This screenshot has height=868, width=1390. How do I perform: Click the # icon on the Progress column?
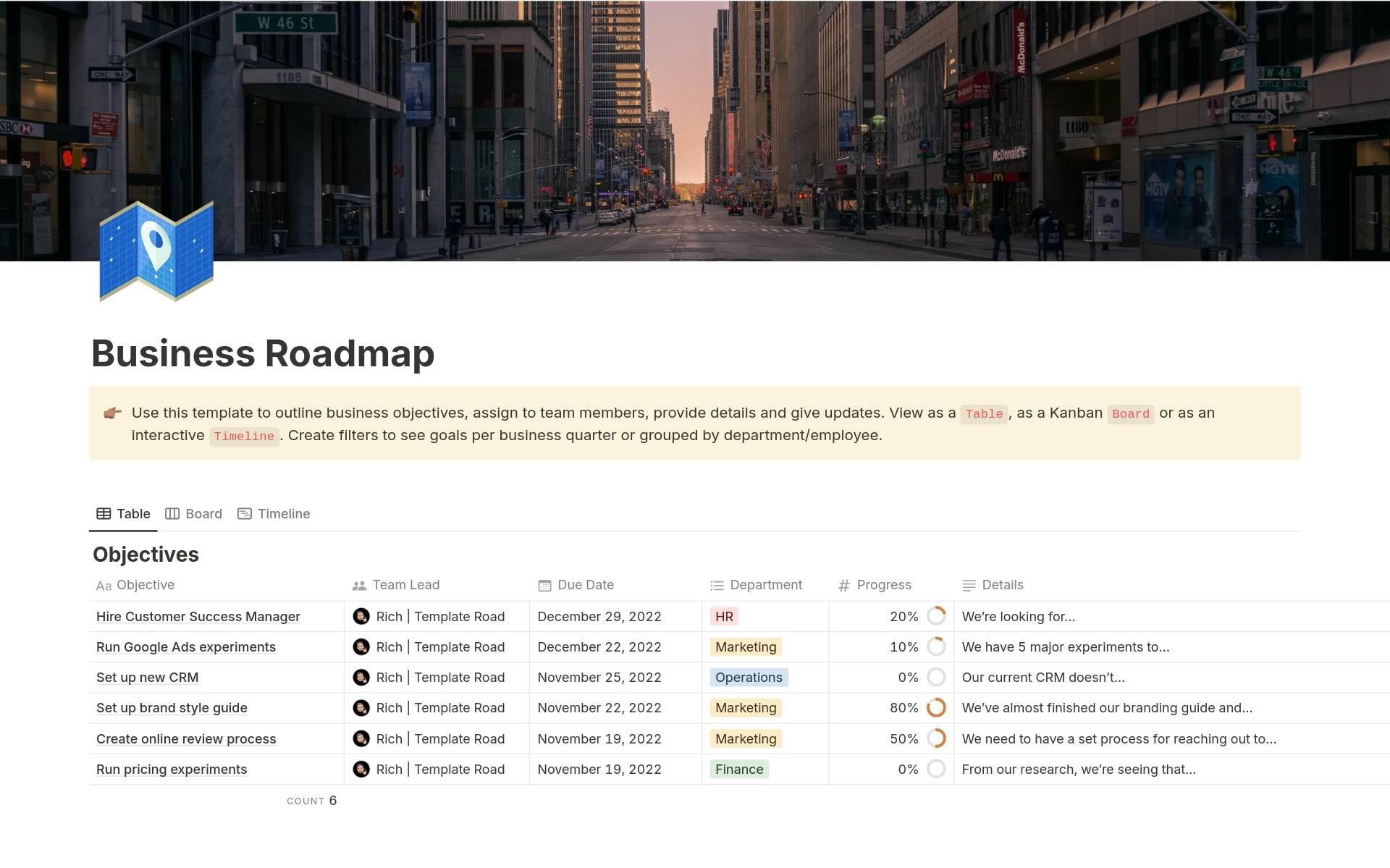pyautogui.click(x=843, y=585)
